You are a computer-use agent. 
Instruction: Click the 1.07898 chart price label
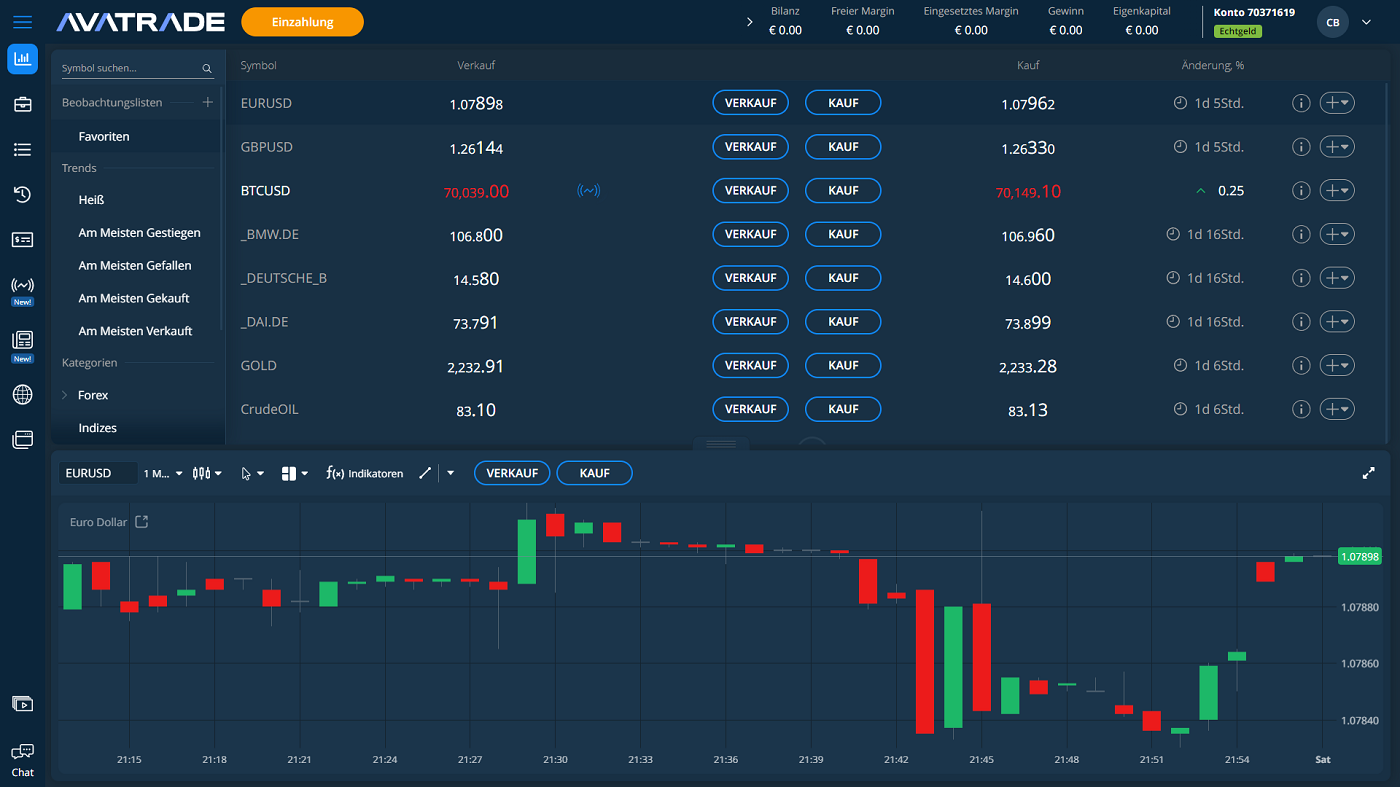(x=1360, y=556)
